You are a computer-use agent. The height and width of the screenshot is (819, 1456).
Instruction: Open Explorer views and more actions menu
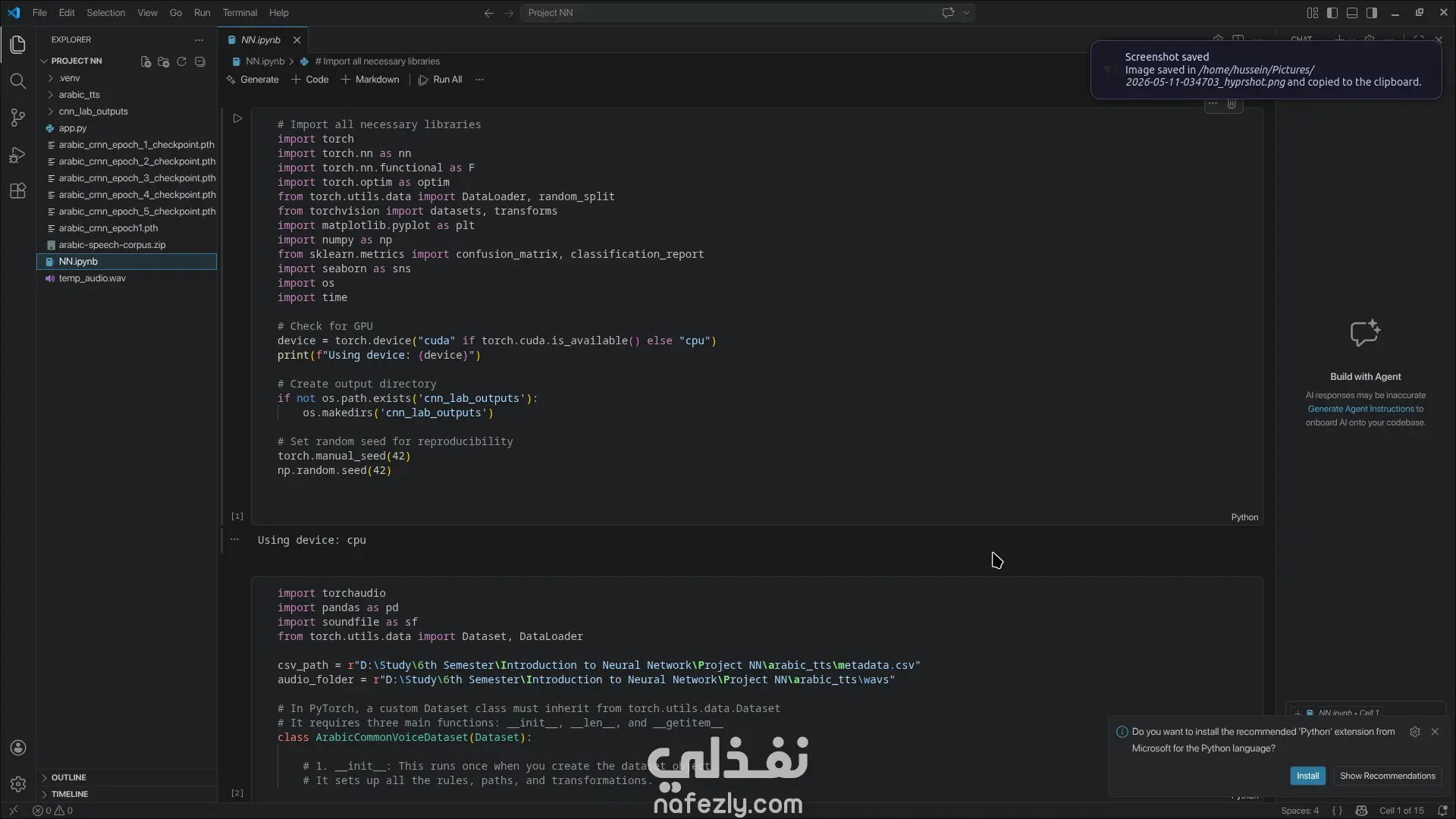(x=199, y=39)
